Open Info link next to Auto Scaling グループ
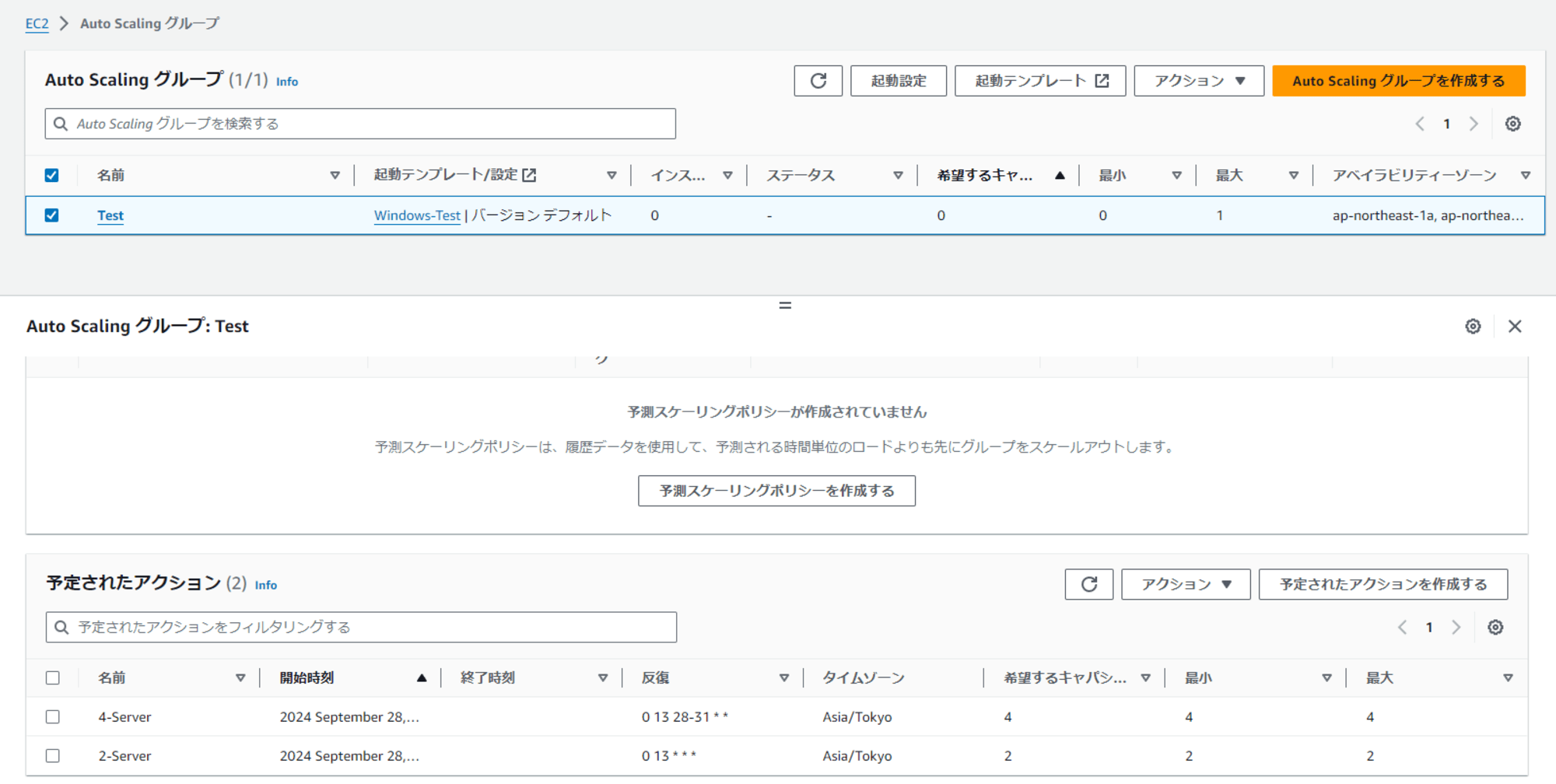Image resolution: width=1556 pixels, height=784 pixels. point(287,81)
